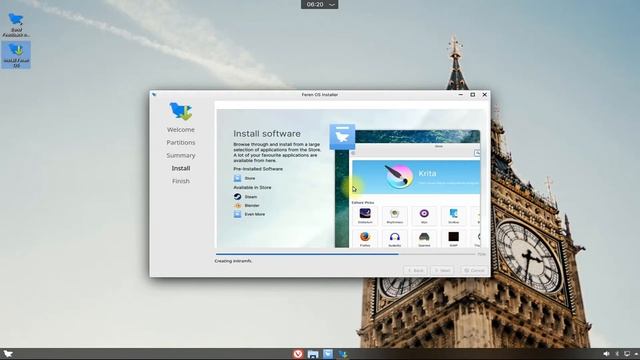Close the Feren OS Installer window

484,95
